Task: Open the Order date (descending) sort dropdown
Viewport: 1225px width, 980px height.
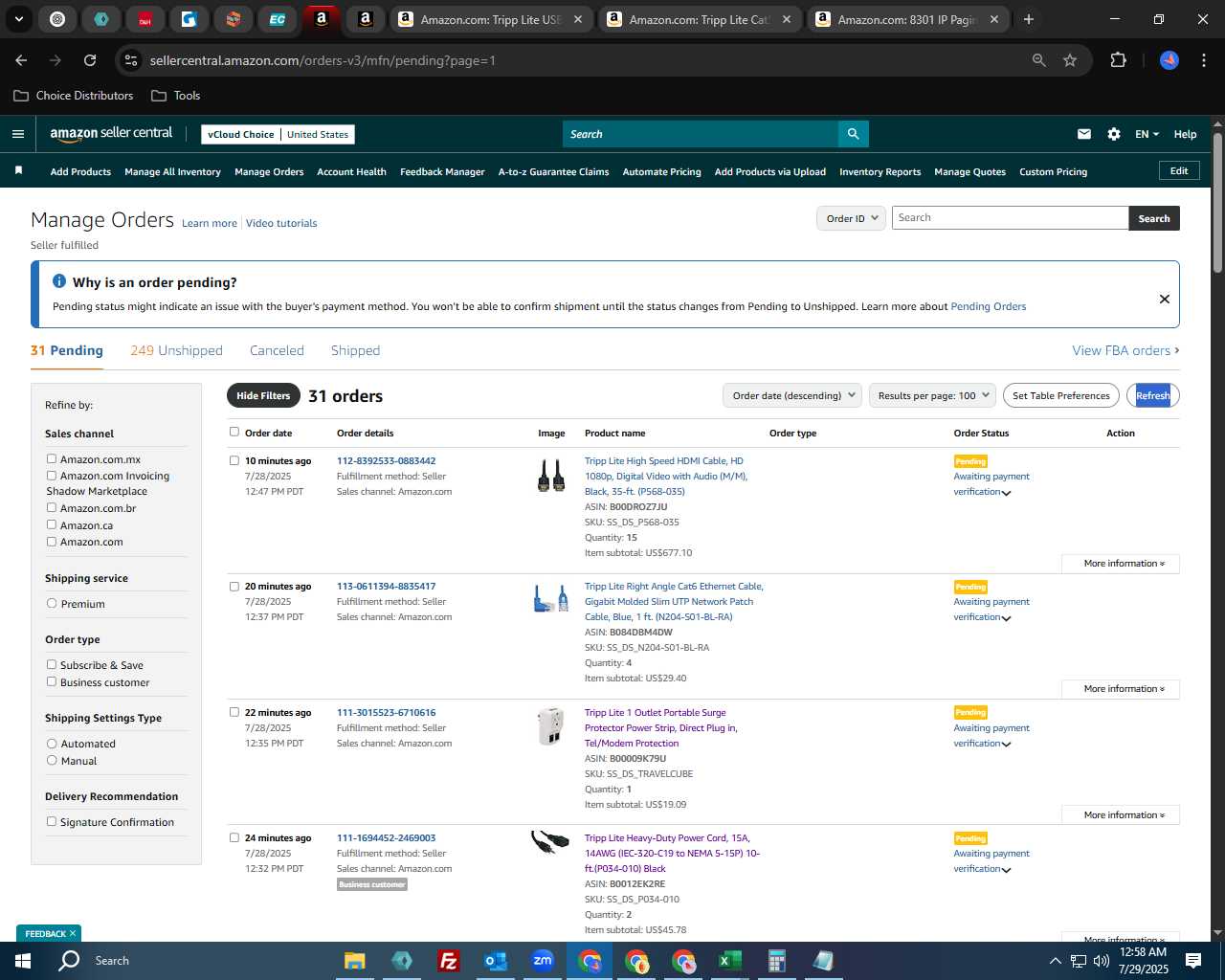Action: (792, 395)
